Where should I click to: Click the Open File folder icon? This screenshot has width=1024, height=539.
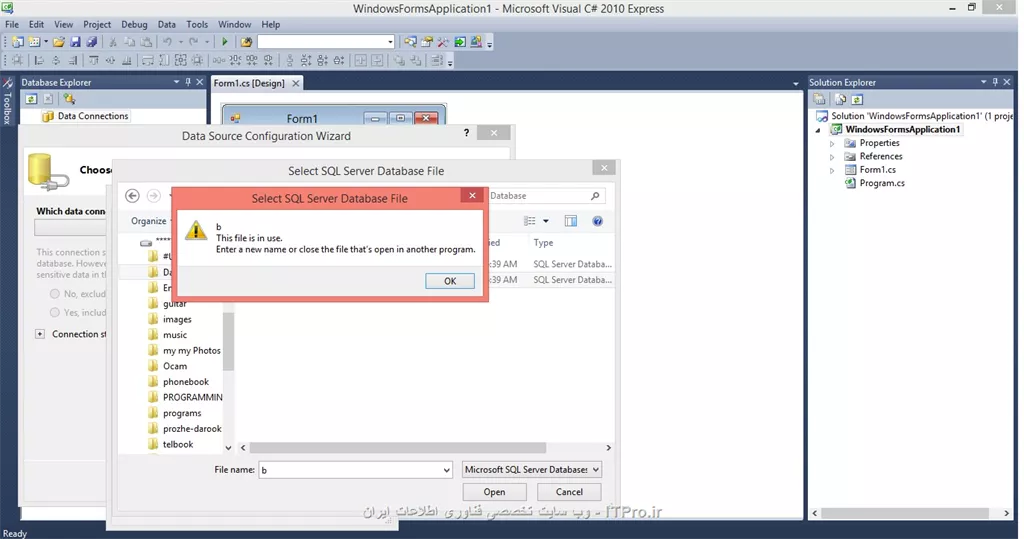pyautogui.click(x=59, y=42)
